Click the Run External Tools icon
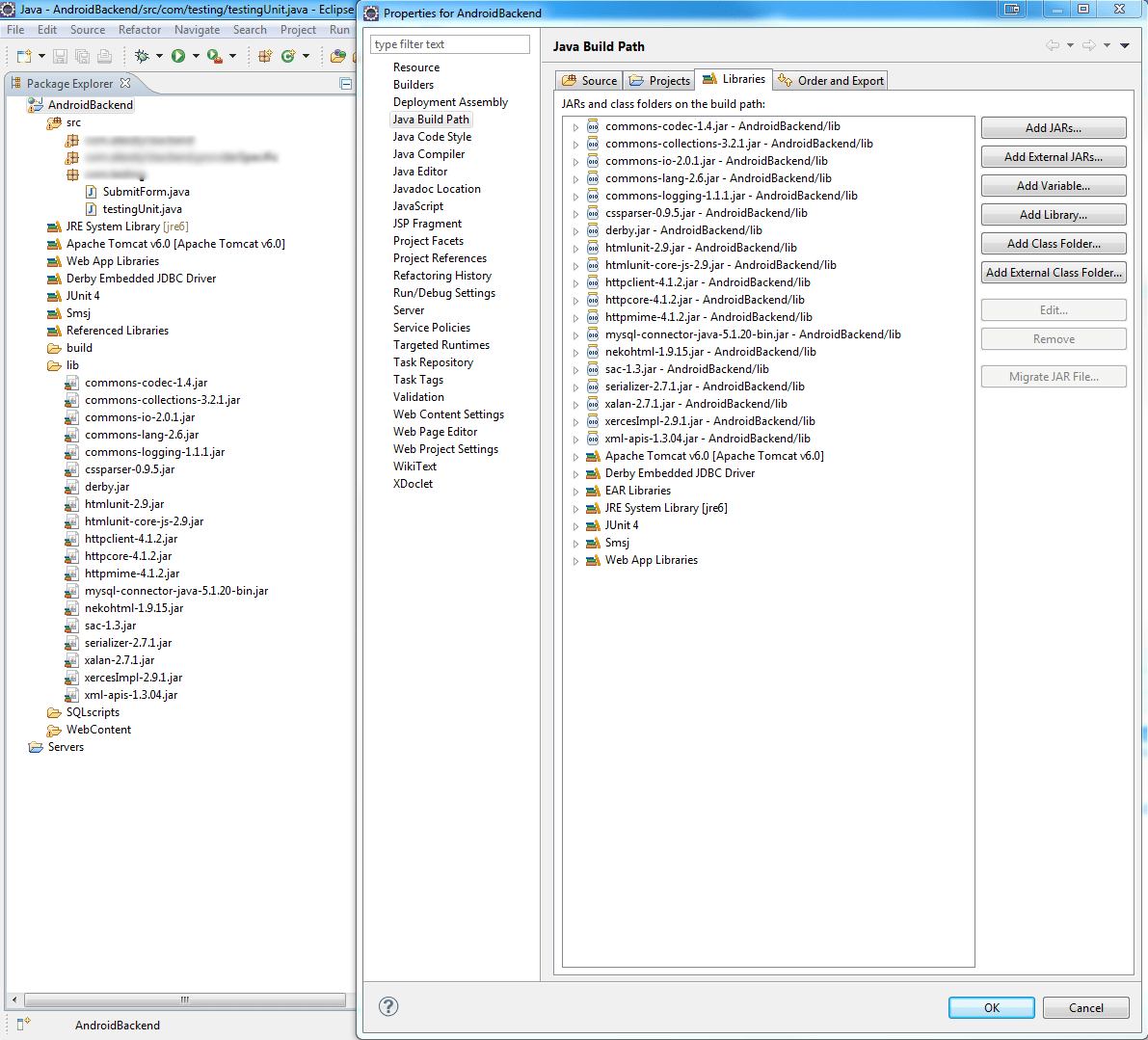The image size is (1148, 1040). point(215,56)
